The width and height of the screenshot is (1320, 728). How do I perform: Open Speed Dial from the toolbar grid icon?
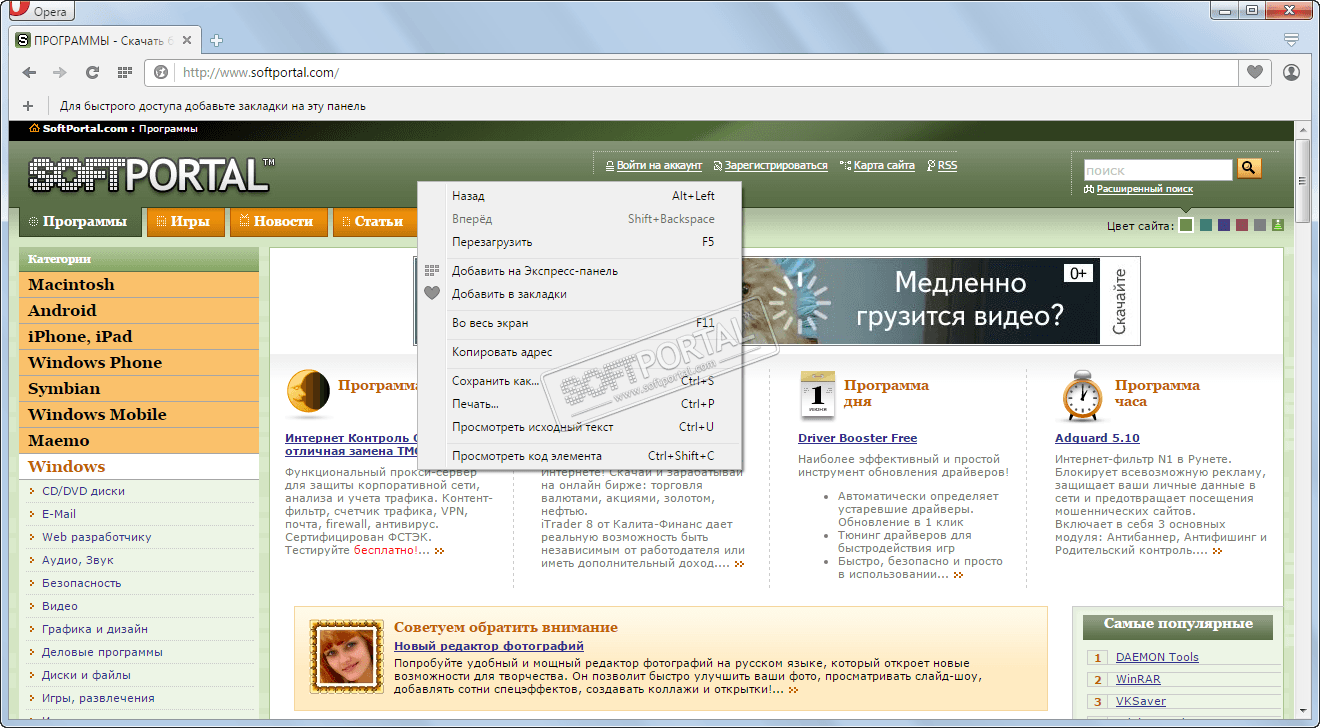(125, 72)
